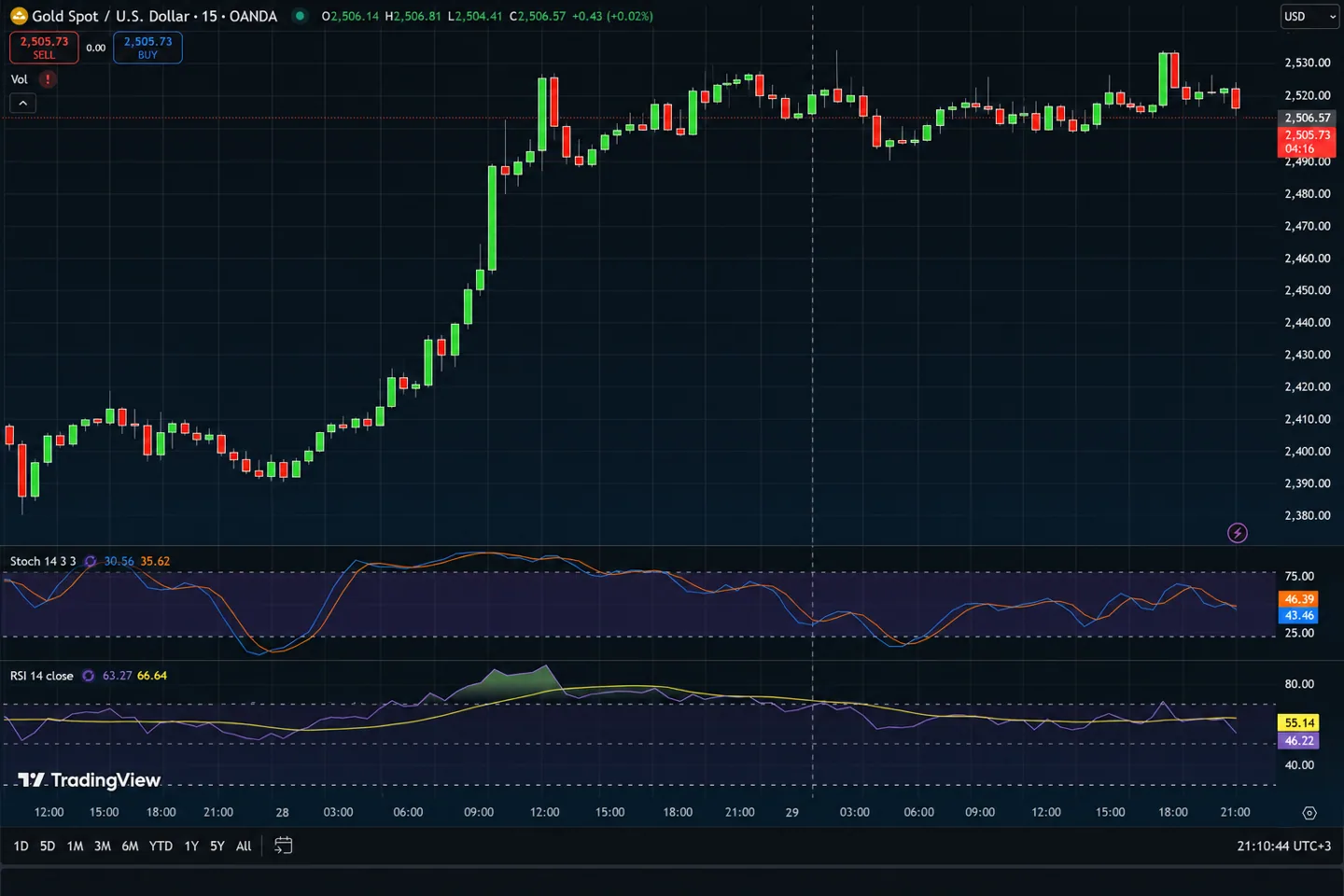The height and width of the screenshot is (896, 1344).
Task: Click the BUY 2,505.73 button
Action: [147, 48]
